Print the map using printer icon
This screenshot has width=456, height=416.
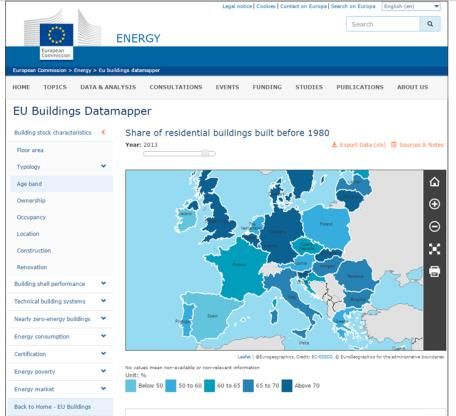point(434,271)
